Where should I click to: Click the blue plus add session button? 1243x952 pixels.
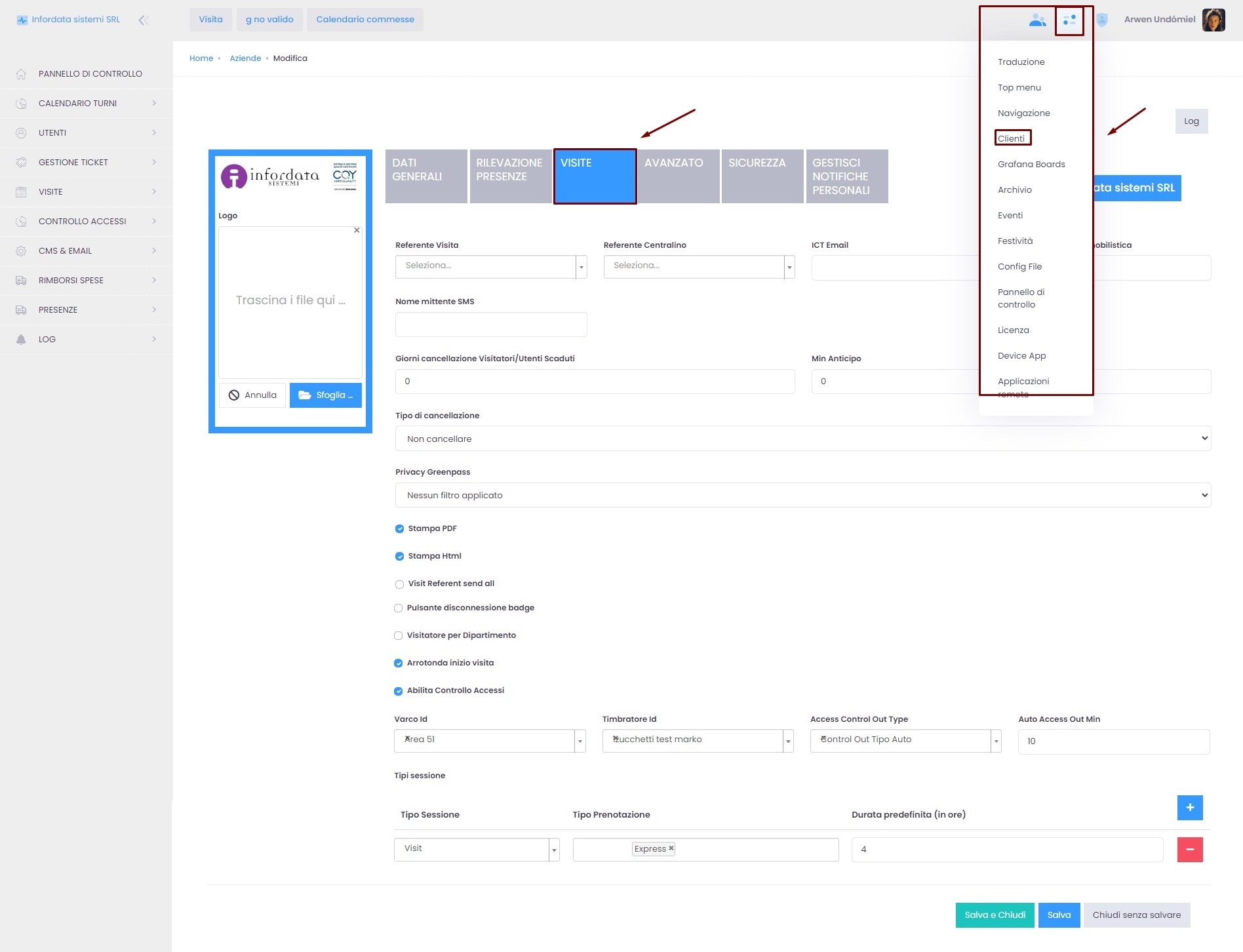(x=1189, y=808)
